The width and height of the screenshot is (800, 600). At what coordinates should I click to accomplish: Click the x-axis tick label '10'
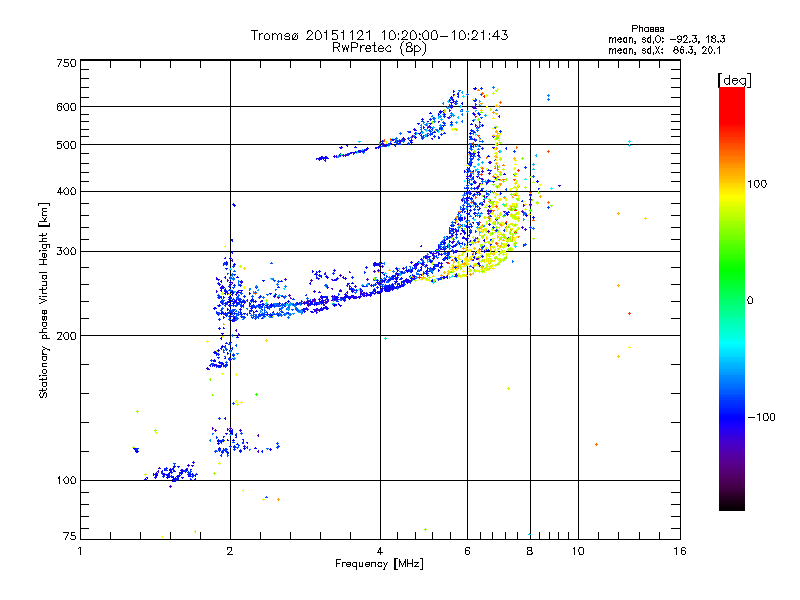pos(578,551)
